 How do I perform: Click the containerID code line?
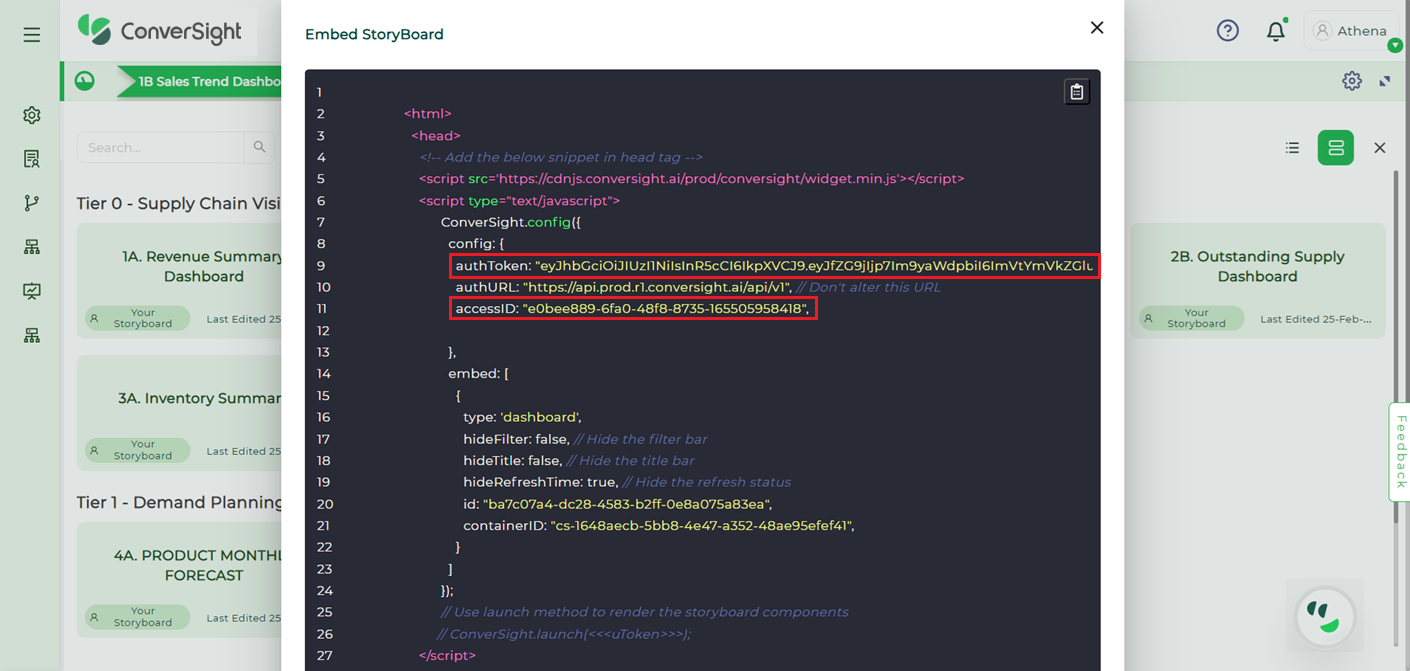[659, 526]
